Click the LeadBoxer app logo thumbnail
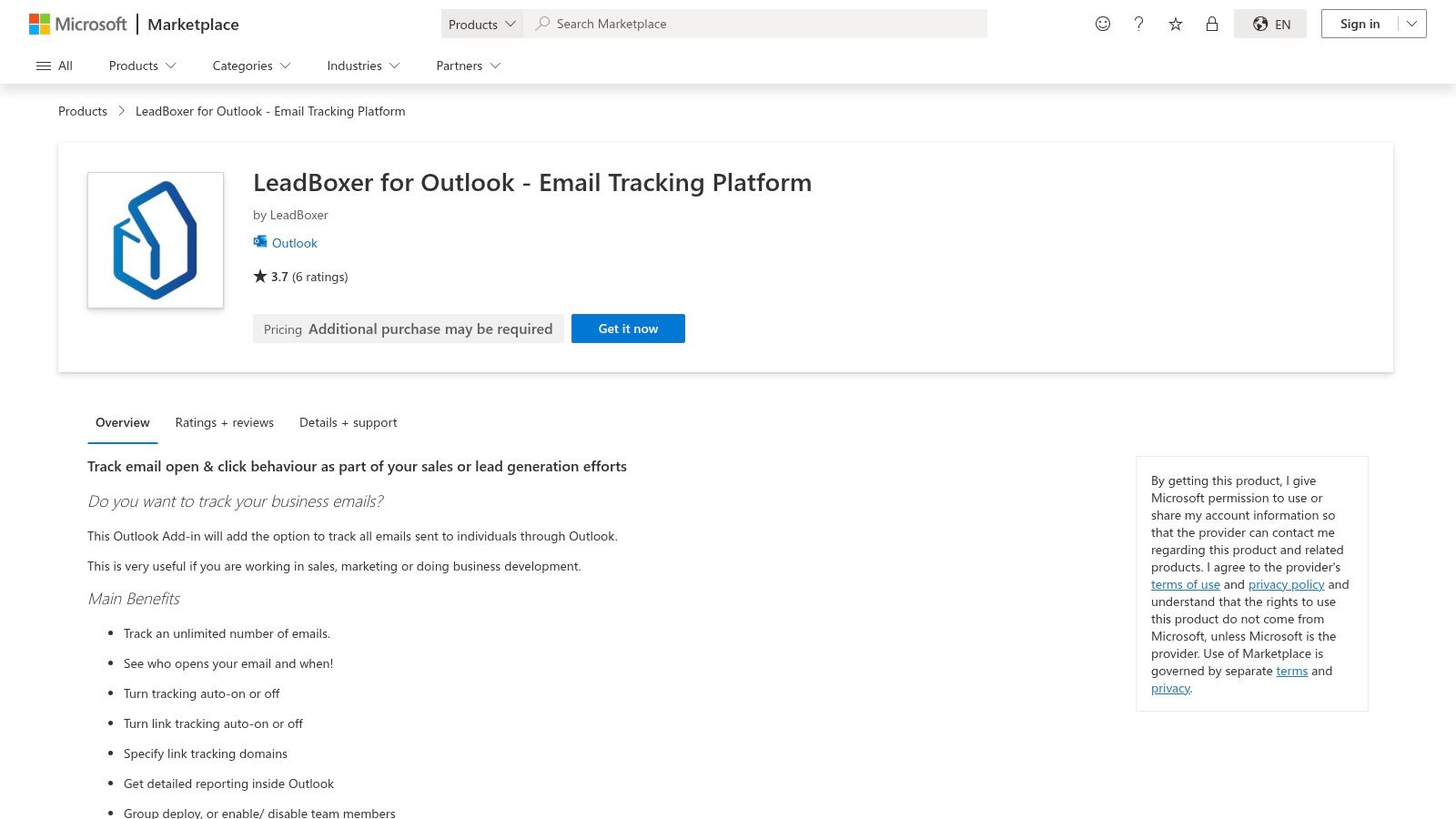 coord(155,239)
